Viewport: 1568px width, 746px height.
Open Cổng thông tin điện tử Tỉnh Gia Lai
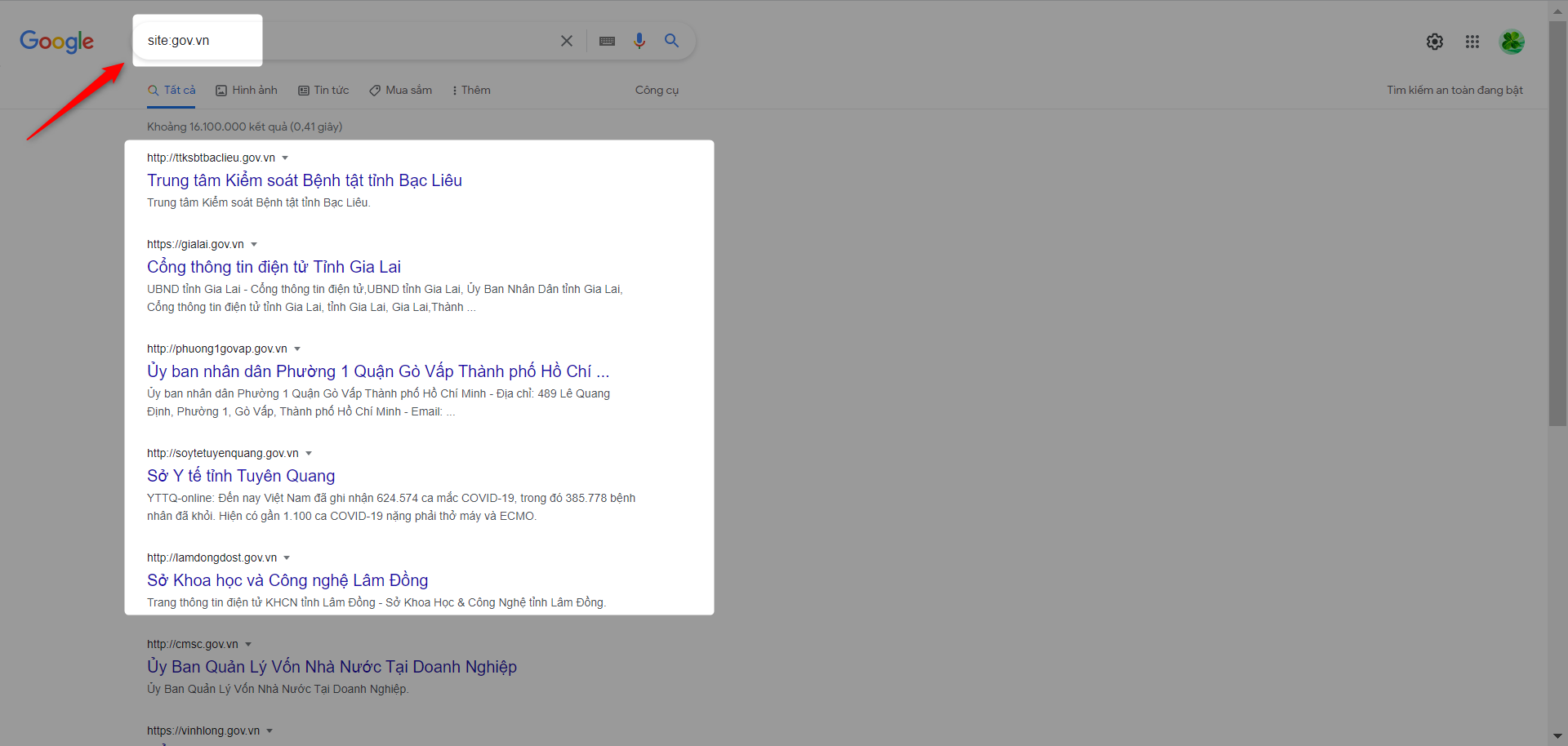274,267
